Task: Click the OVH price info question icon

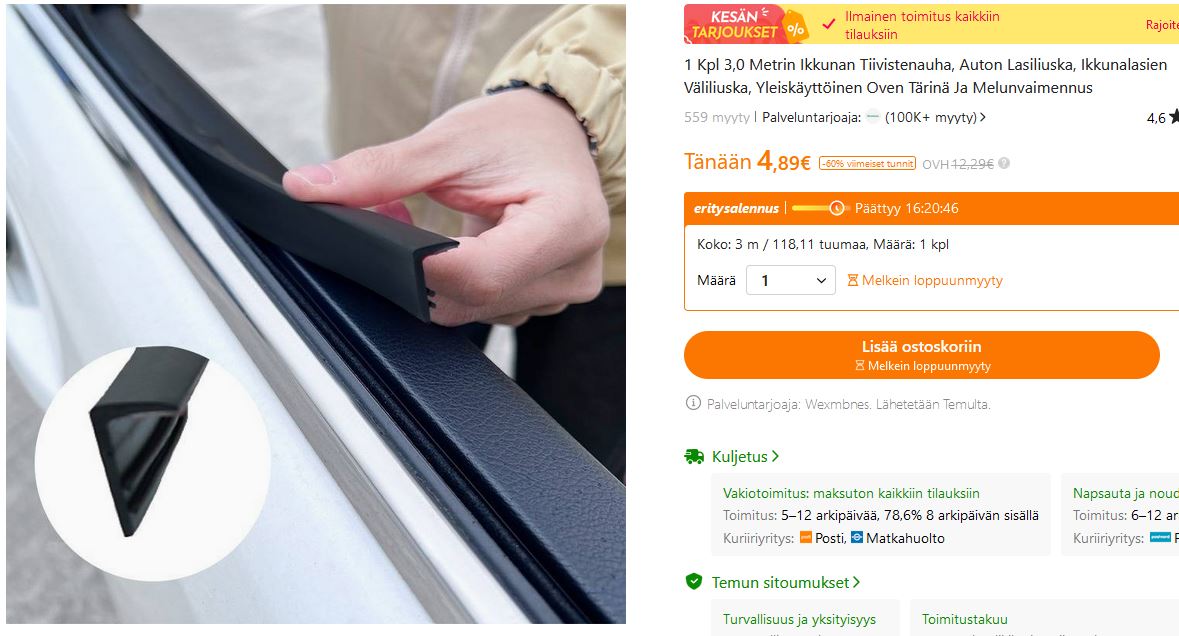Action: [1004, 163]
